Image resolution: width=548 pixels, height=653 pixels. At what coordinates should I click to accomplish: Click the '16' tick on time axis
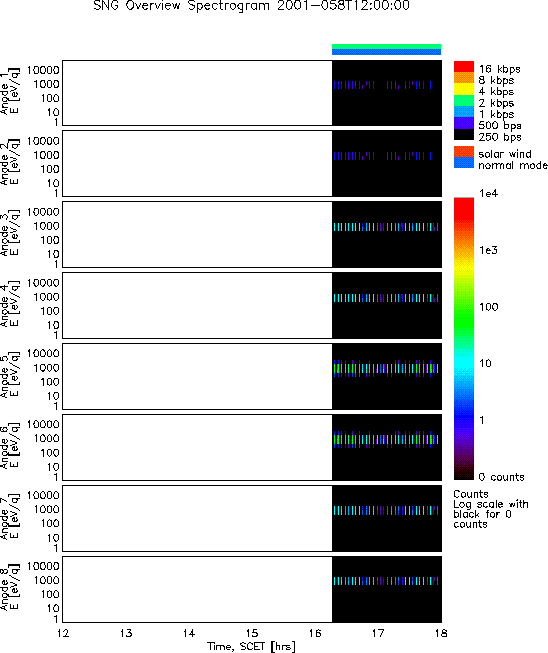[315, 633]
